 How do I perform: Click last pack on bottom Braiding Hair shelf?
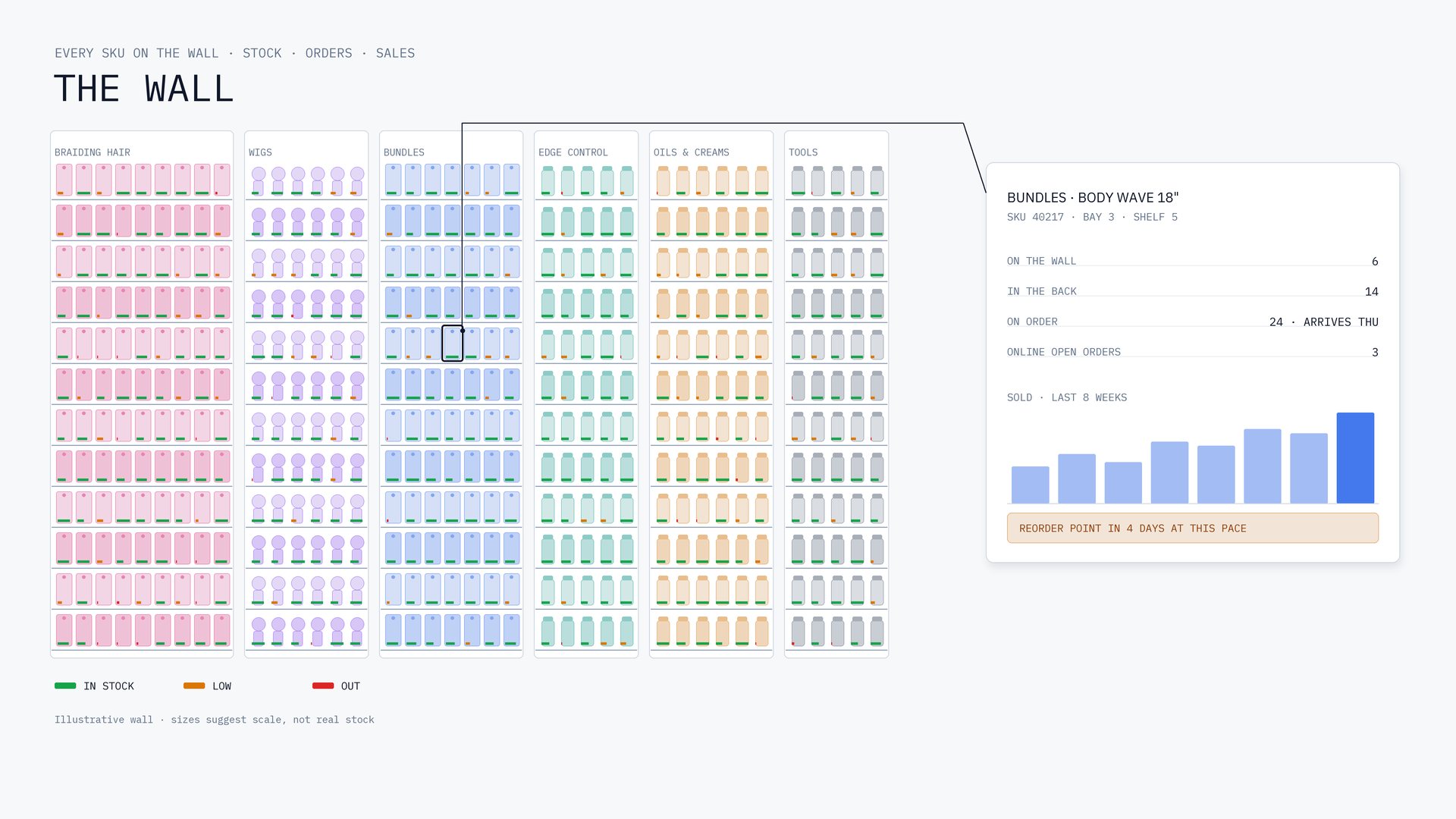tap(222, 630)
